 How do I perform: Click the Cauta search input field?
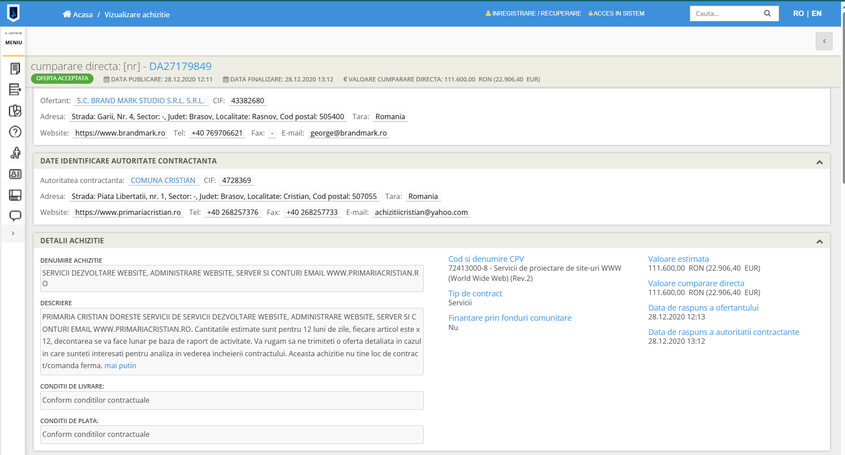tap(725, 14)
